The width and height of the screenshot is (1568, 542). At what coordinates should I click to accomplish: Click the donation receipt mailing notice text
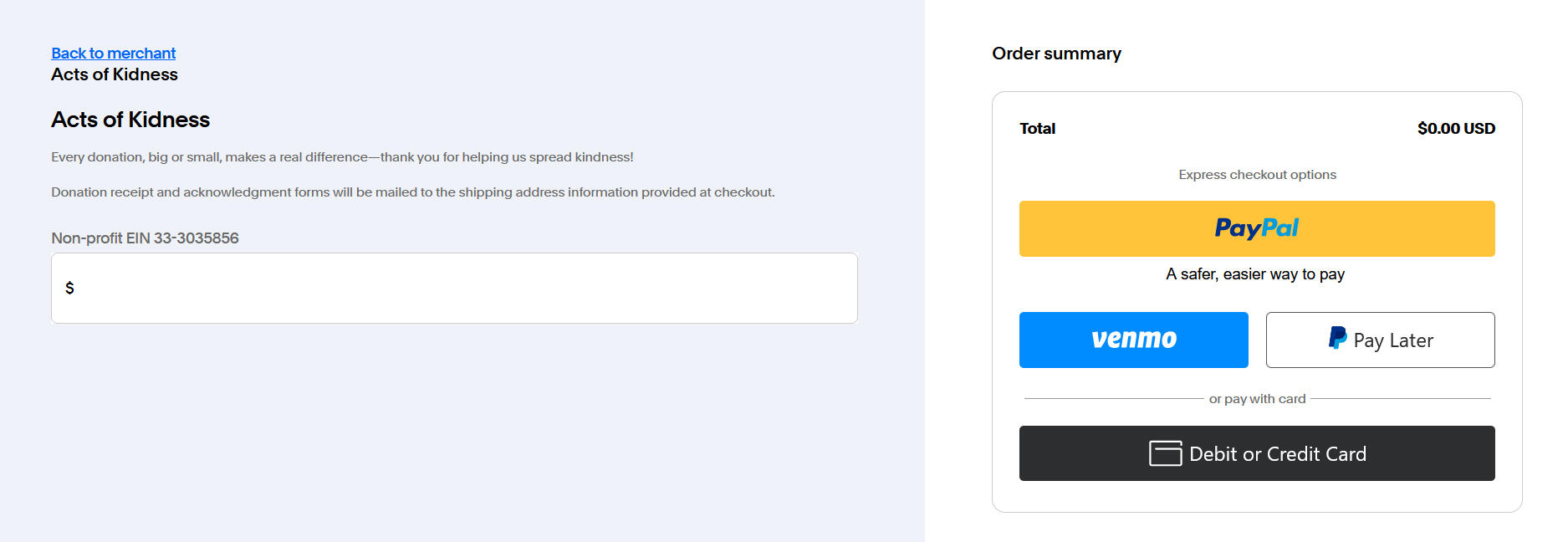point(412,192)
